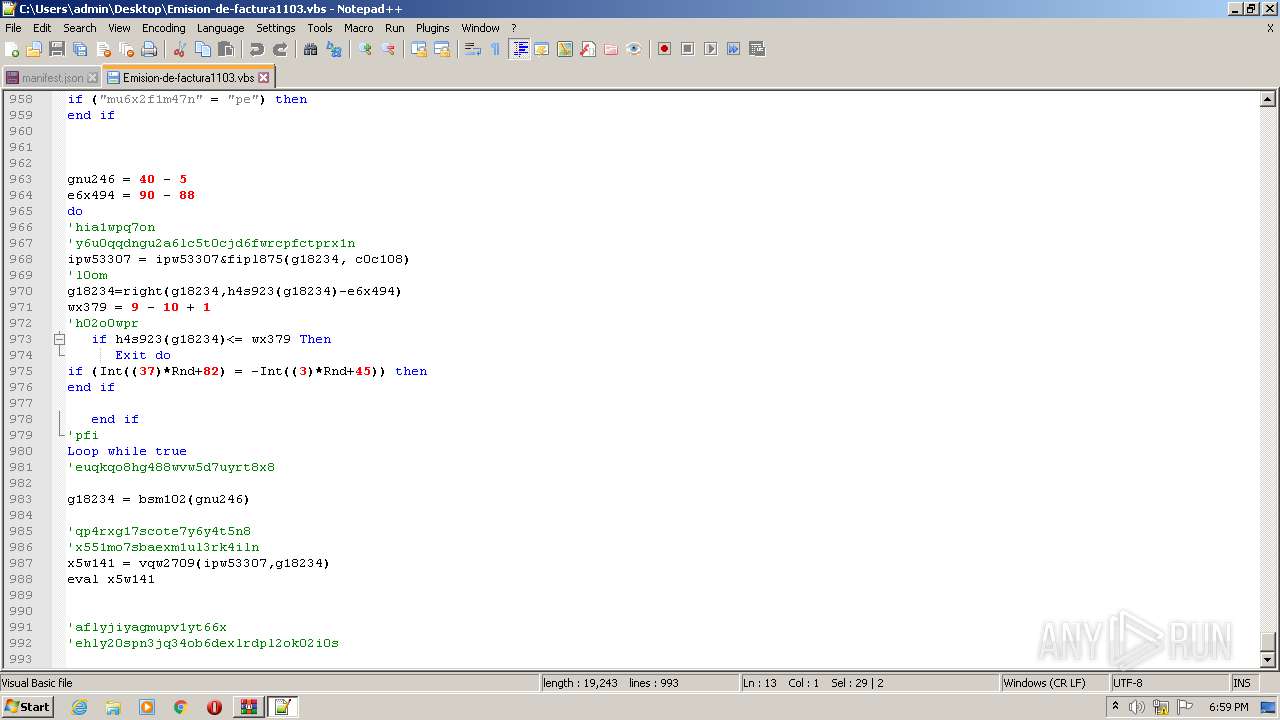
Task: Click the Close document toolbar icon
Action: click(103, 49)
